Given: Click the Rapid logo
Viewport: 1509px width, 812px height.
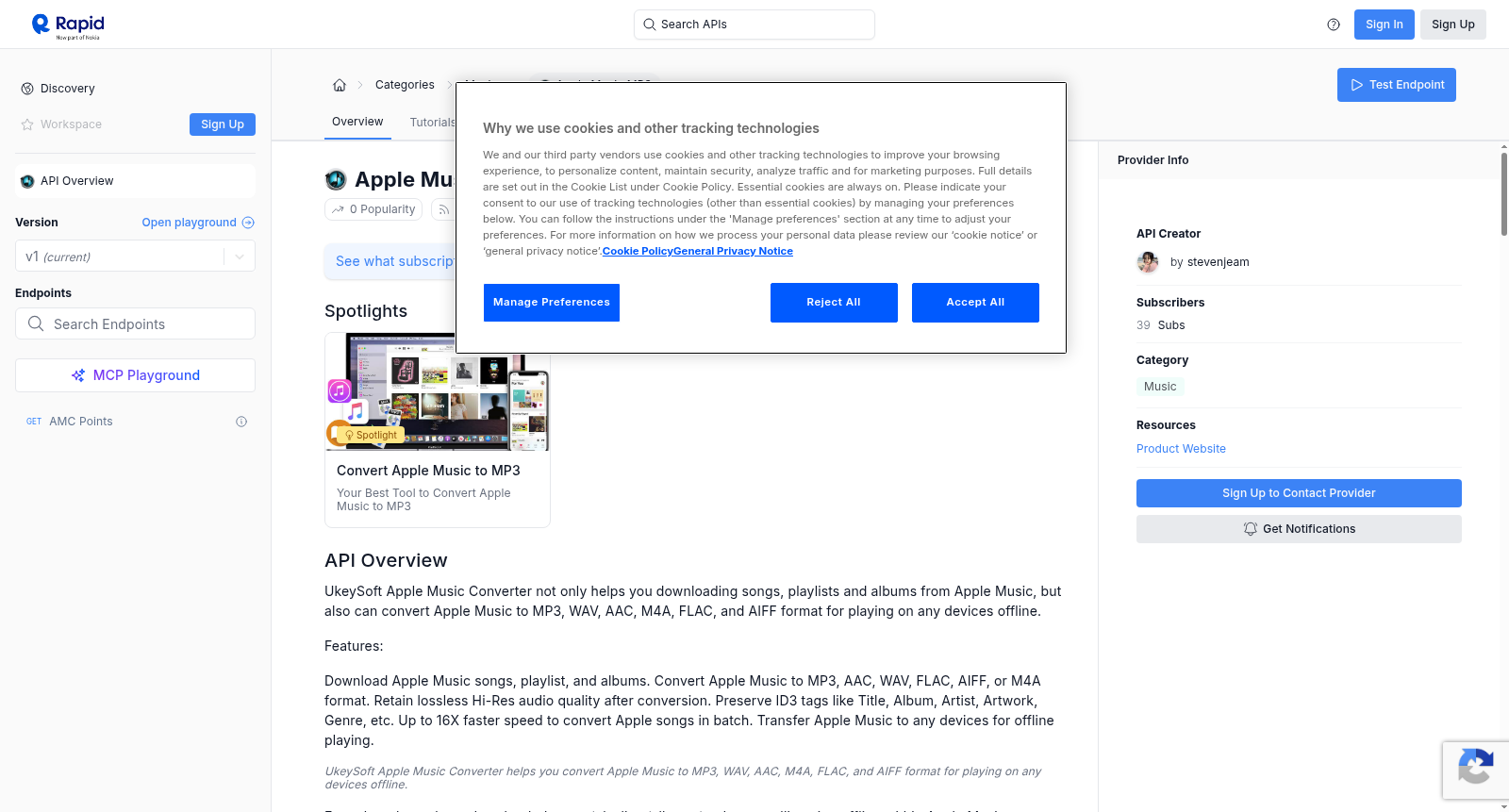Looking at the screenshot, I should pos(68,25).
